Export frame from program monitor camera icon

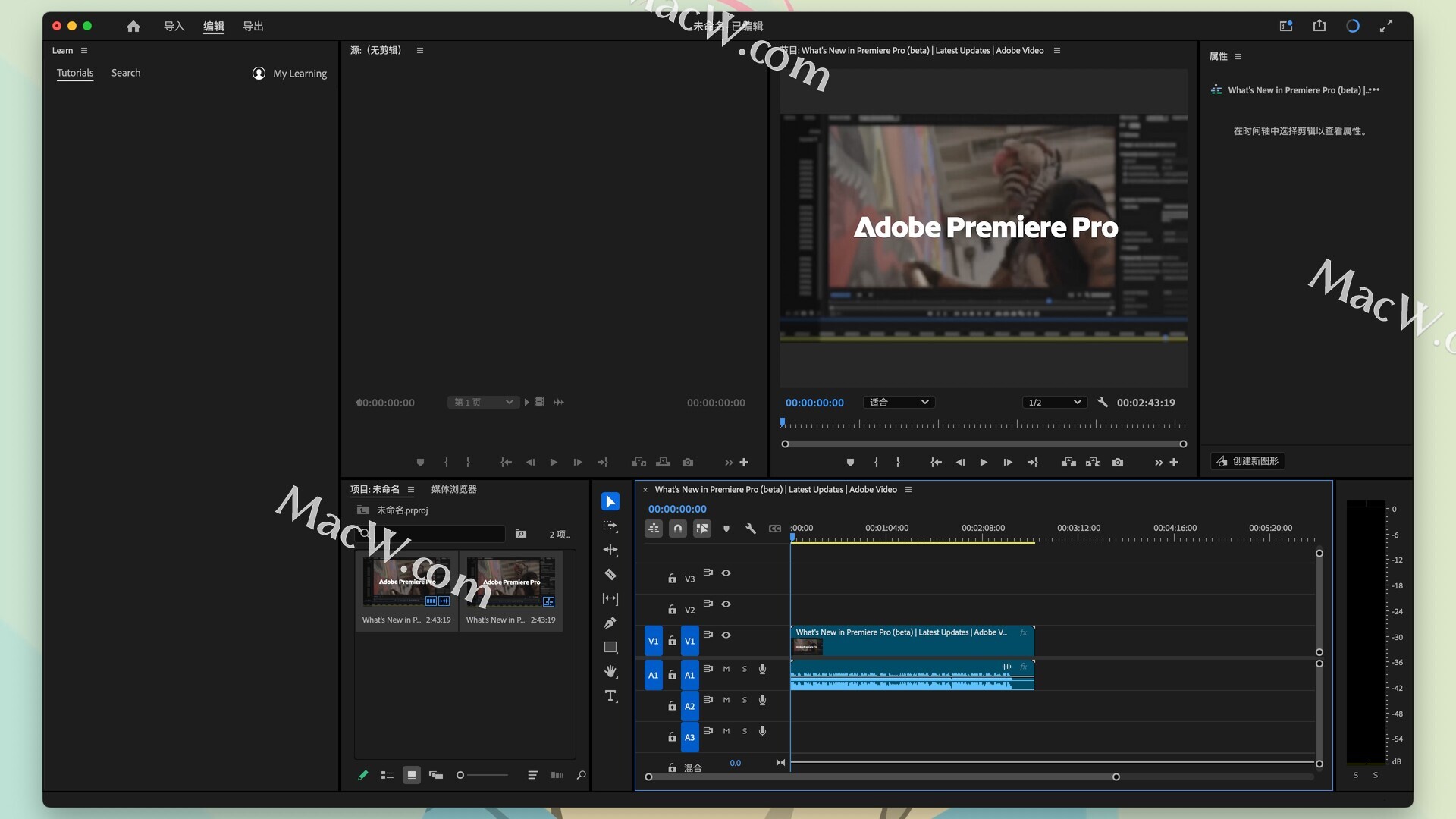coord(1118,462)
